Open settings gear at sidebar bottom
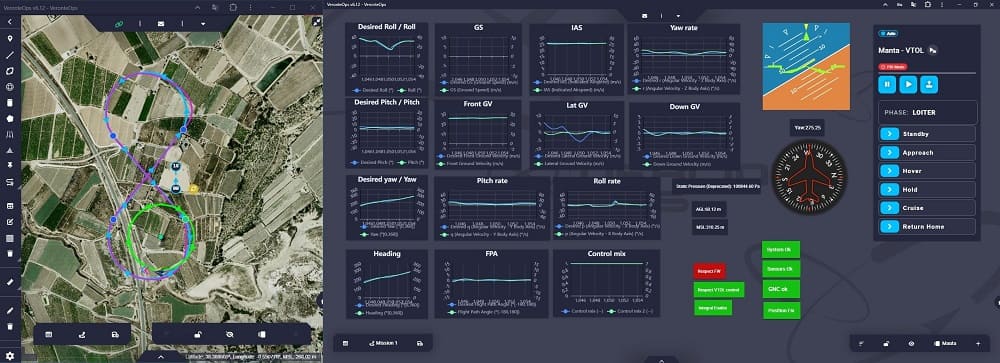The image size is (1000, 363). pos(10,355)
